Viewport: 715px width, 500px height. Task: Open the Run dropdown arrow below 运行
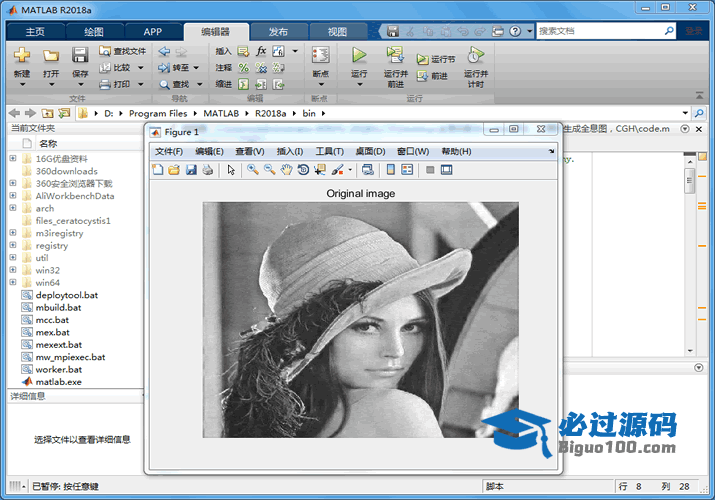359,84
